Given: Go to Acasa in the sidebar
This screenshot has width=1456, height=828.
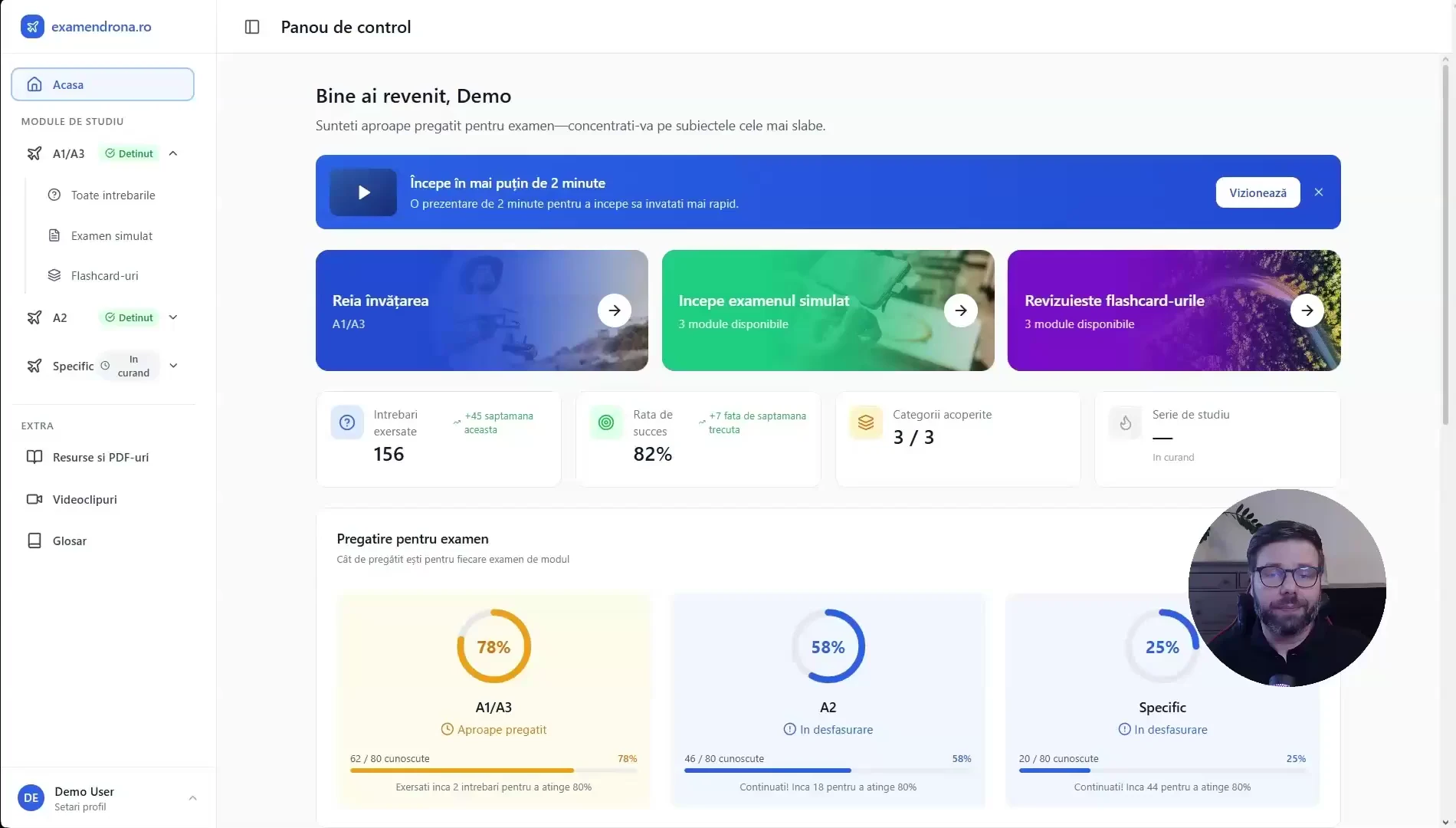Looking at the screenshot, I should (x=103, y=84).
